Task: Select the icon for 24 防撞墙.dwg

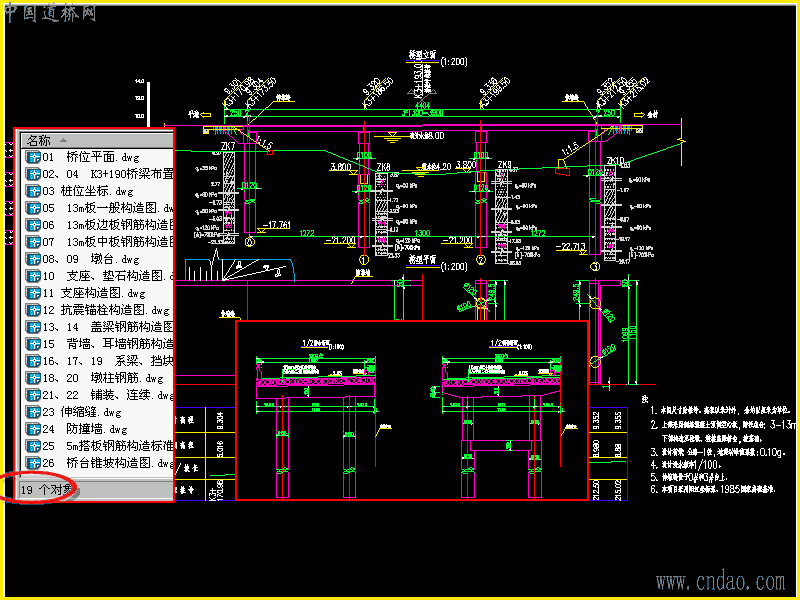Action: 33,429
